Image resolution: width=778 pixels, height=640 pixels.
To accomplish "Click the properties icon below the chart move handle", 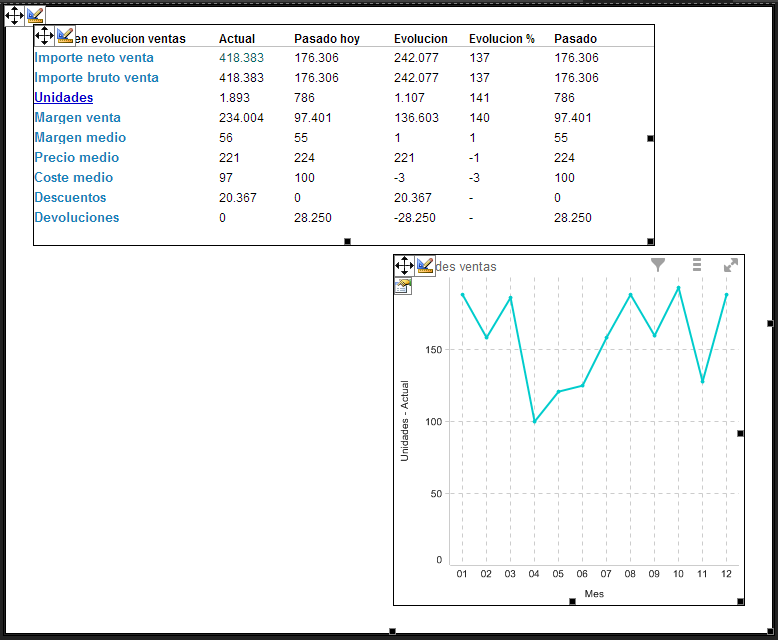I will [403, 286].
